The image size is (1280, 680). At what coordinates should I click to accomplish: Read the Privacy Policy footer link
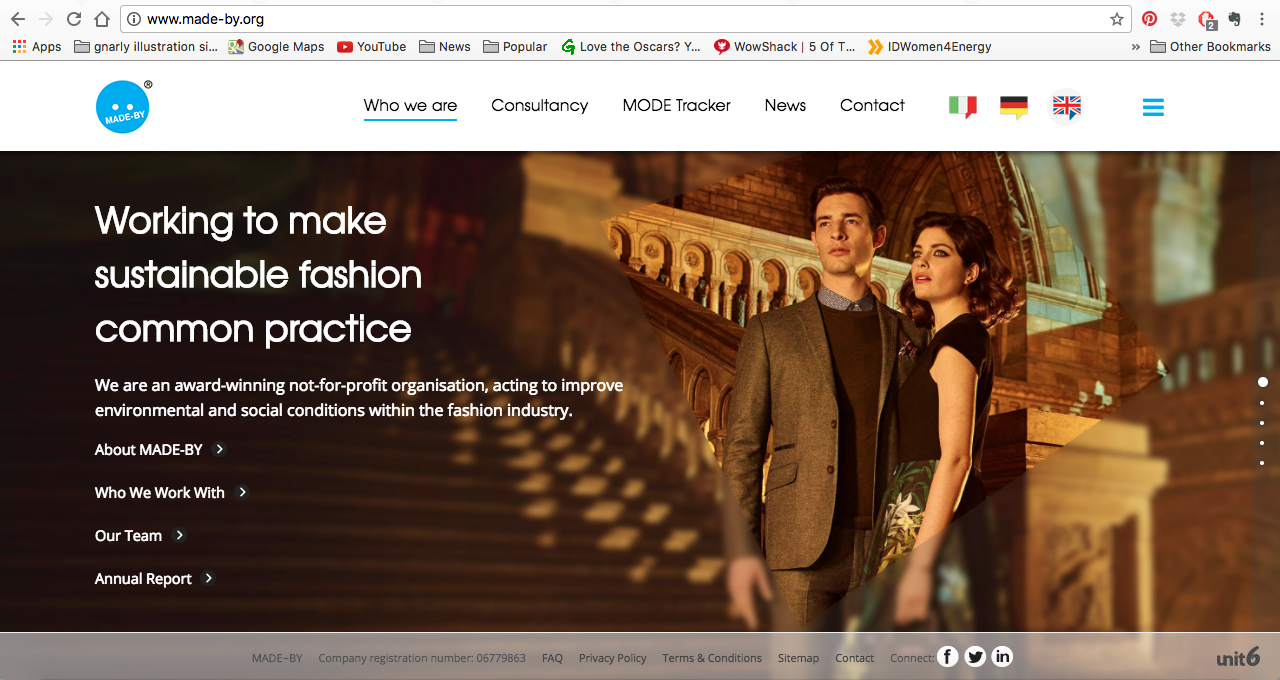(x=612, y=658)
